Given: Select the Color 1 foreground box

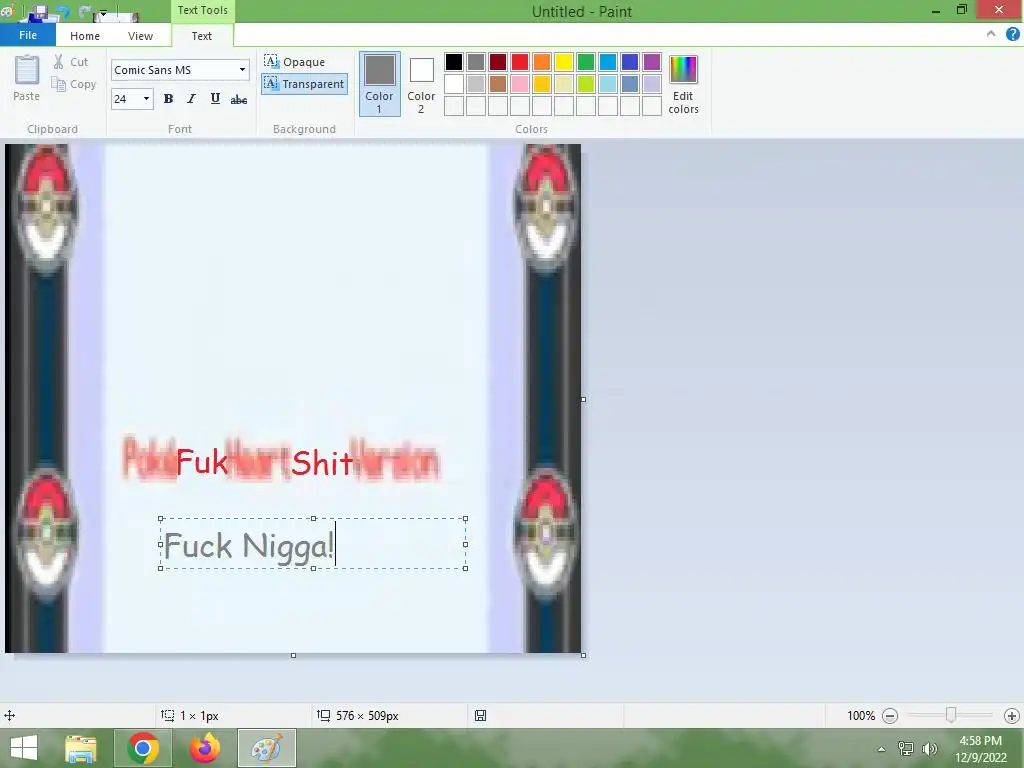Looking at the screenshot, I should point(379,84).
